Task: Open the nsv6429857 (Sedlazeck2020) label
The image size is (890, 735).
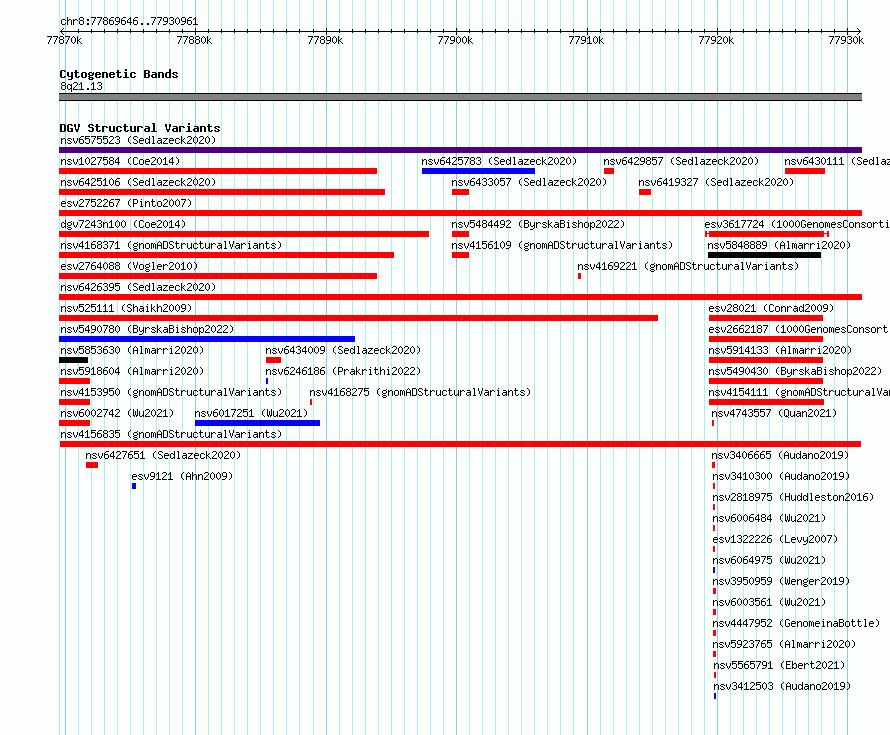Action: tap(681, 161)
